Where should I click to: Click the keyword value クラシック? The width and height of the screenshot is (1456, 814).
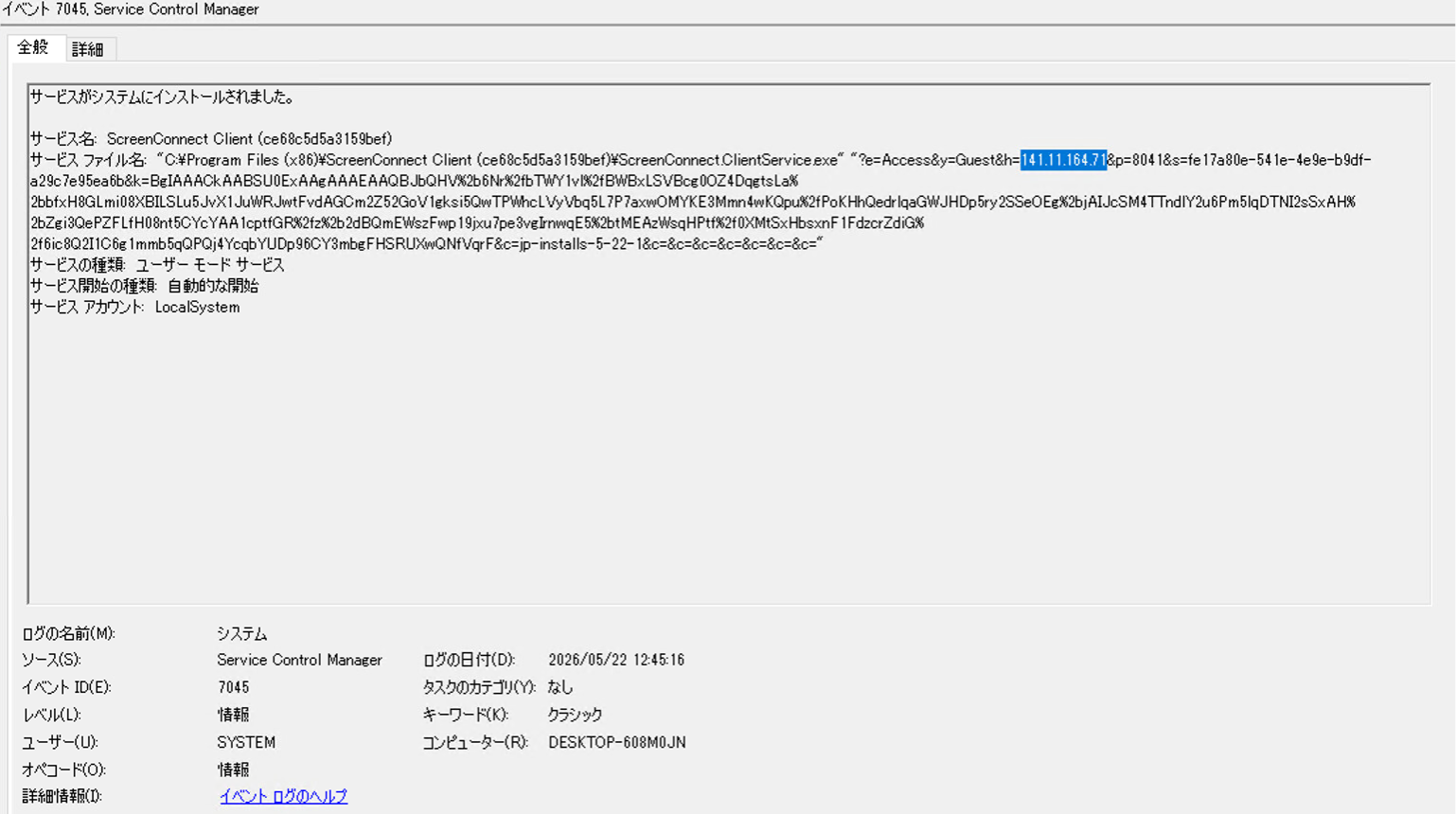(575, 715)
